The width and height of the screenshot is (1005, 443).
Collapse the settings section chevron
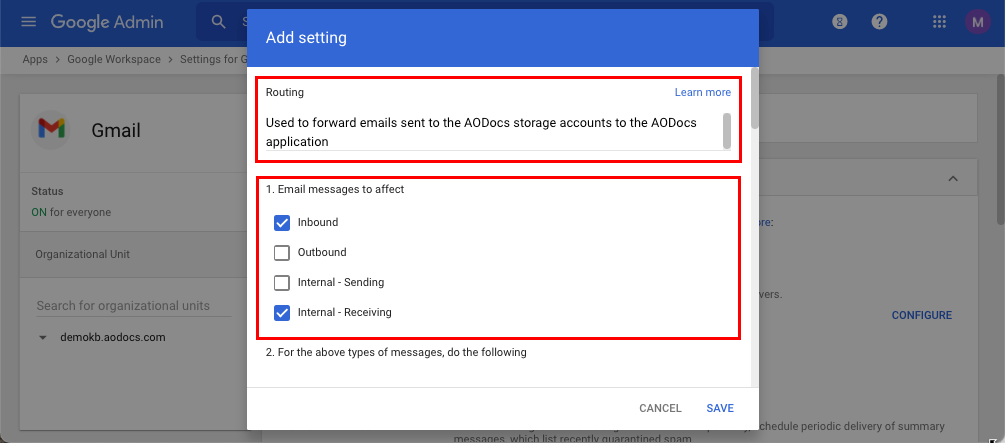pyautogui.click(x=953, y=178)
